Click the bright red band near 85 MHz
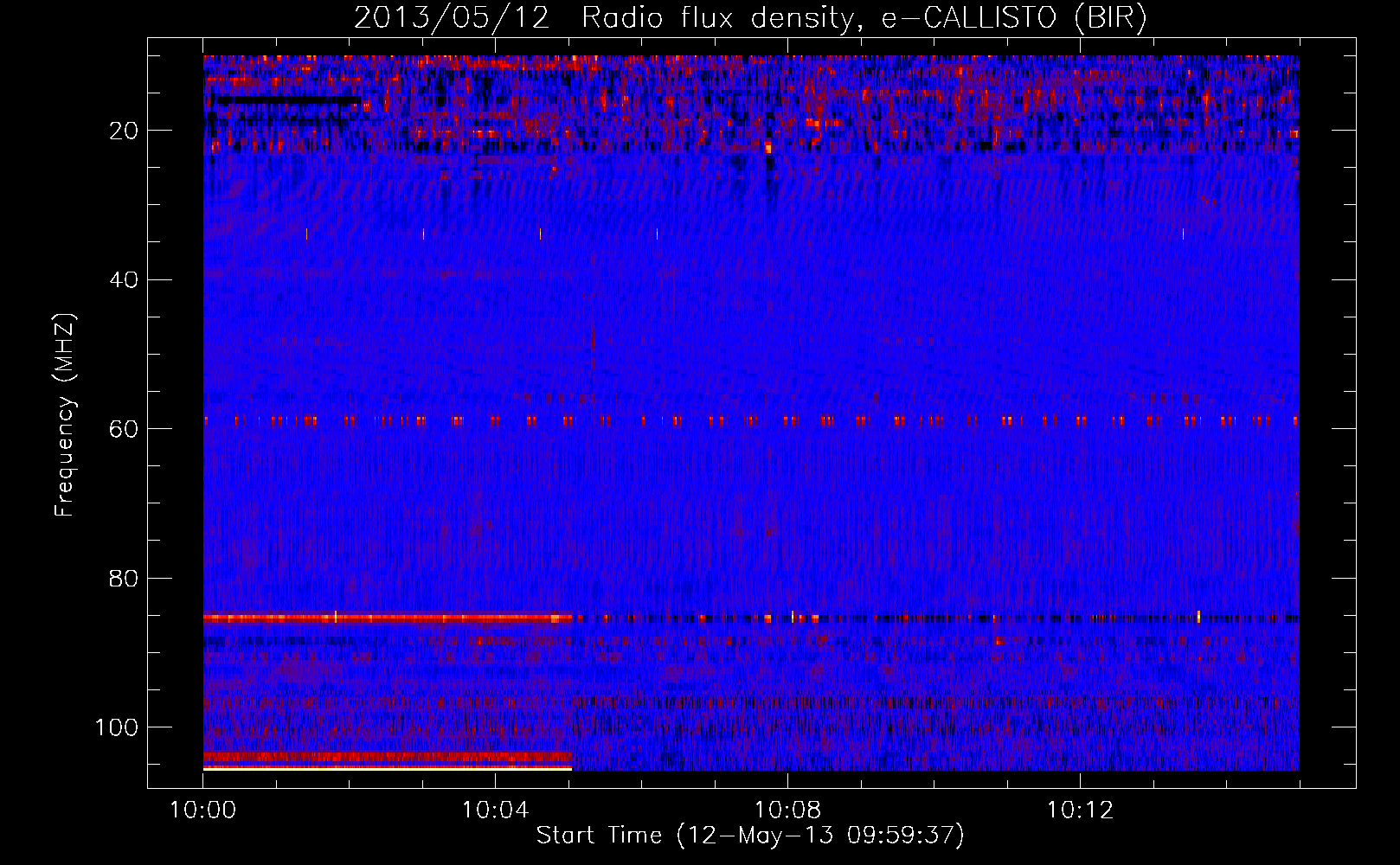The height and width of the screenshot is (865, 1400). pyautogui.click(x=388, y=618)
